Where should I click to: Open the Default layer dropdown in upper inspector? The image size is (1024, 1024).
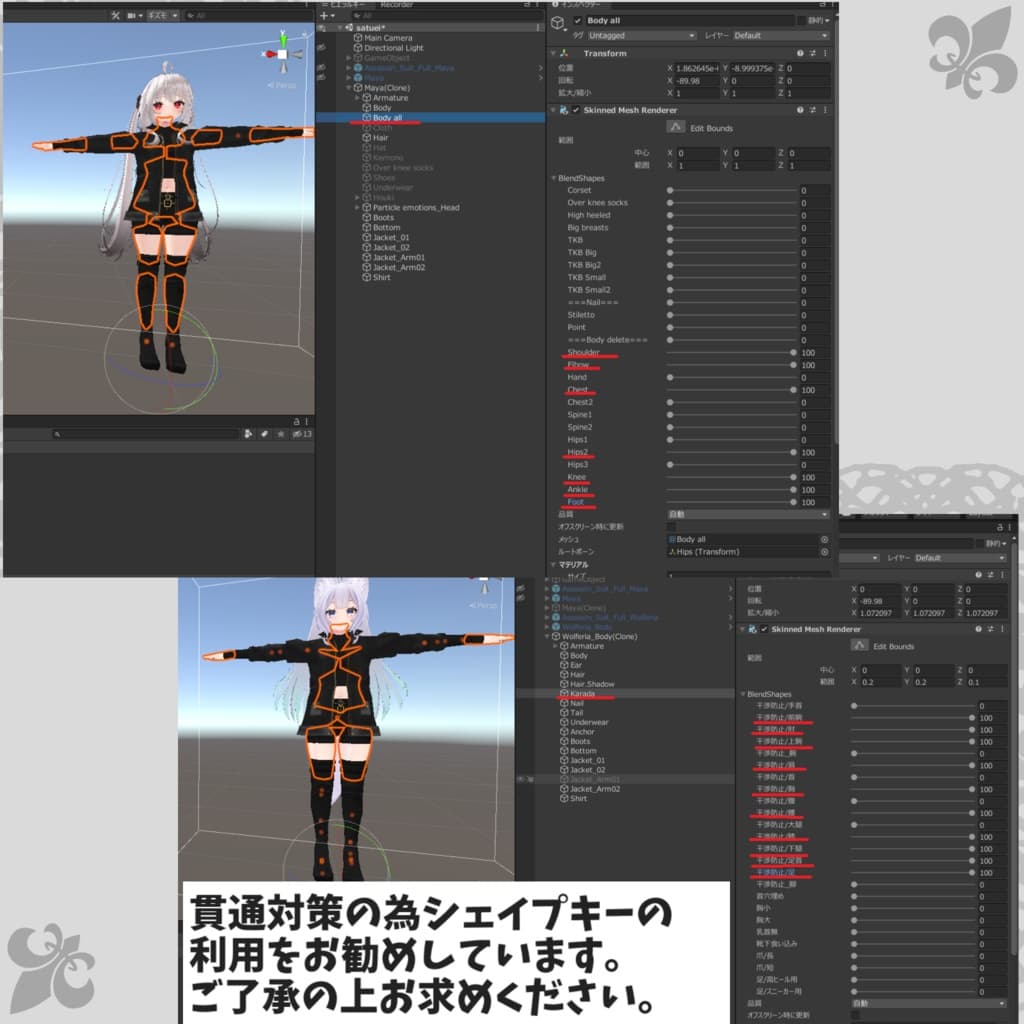(x=780, y=35)
